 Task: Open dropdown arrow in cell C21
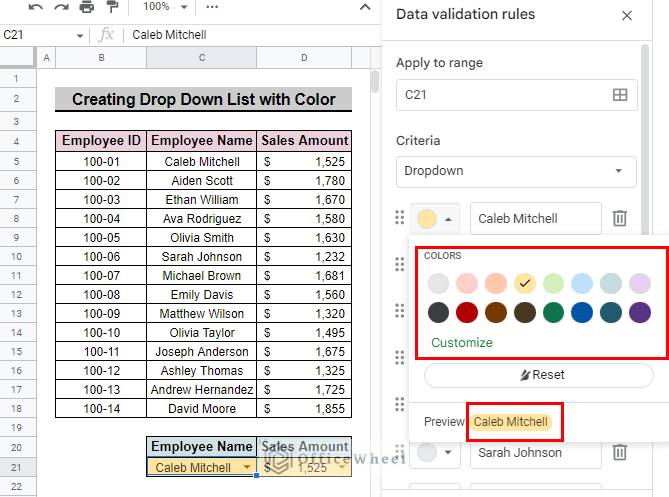247,467
